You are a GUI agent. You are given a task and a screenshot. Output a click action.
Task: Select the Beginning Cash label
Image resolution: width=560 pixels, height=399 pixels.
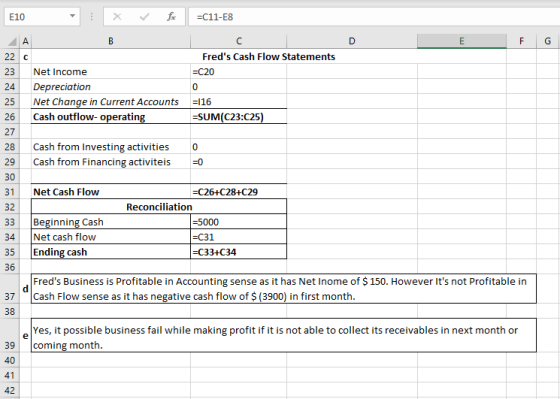coord(111,222)
